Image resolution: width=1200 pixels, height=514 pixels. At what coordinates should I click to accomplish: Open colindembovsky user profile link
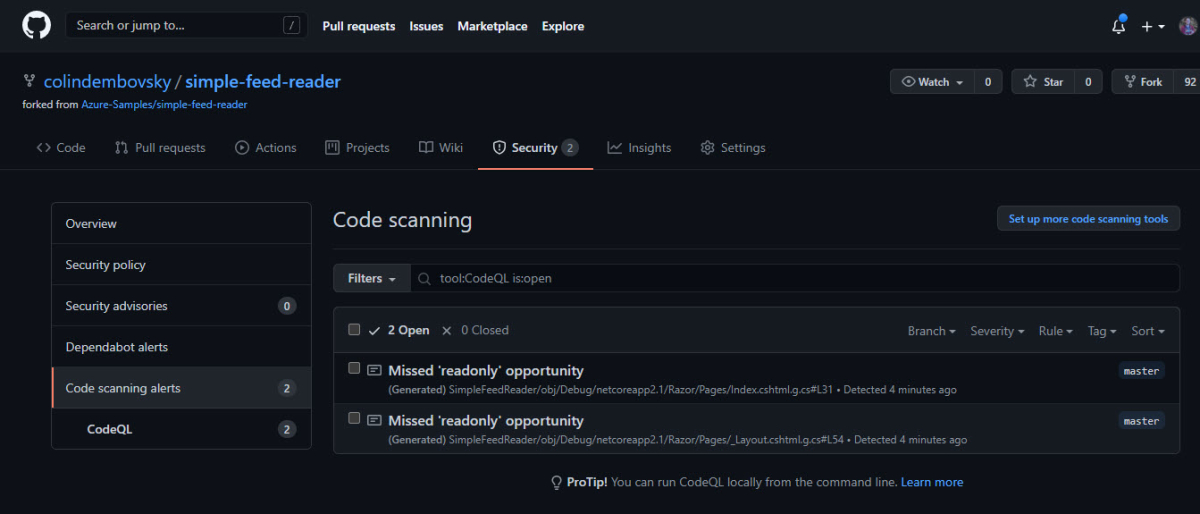coord(108,82)
